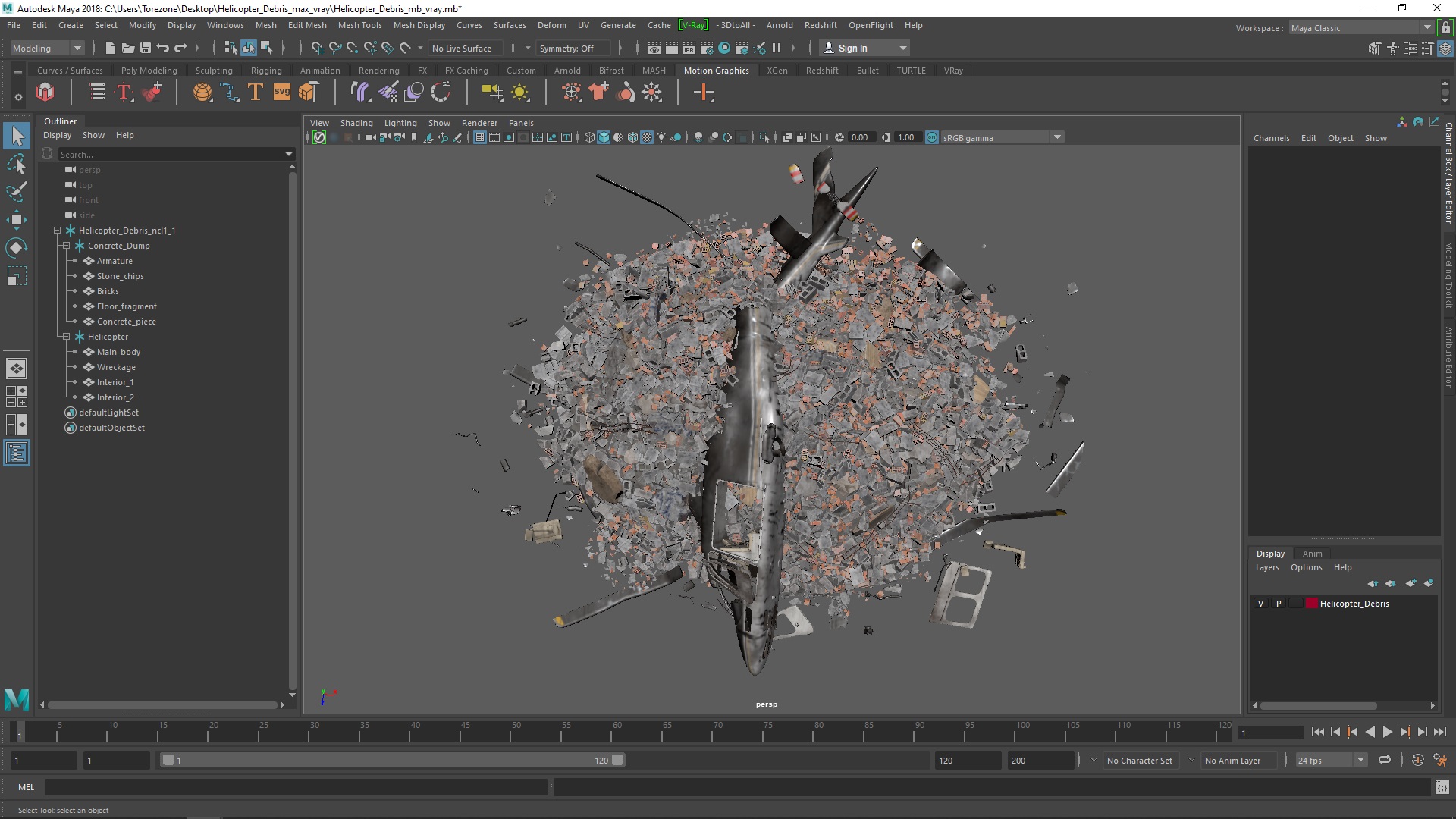This screenshot has height=819, width=1456.
Task: Collapse the Helicopter group
Action: [x=66, y=337]
